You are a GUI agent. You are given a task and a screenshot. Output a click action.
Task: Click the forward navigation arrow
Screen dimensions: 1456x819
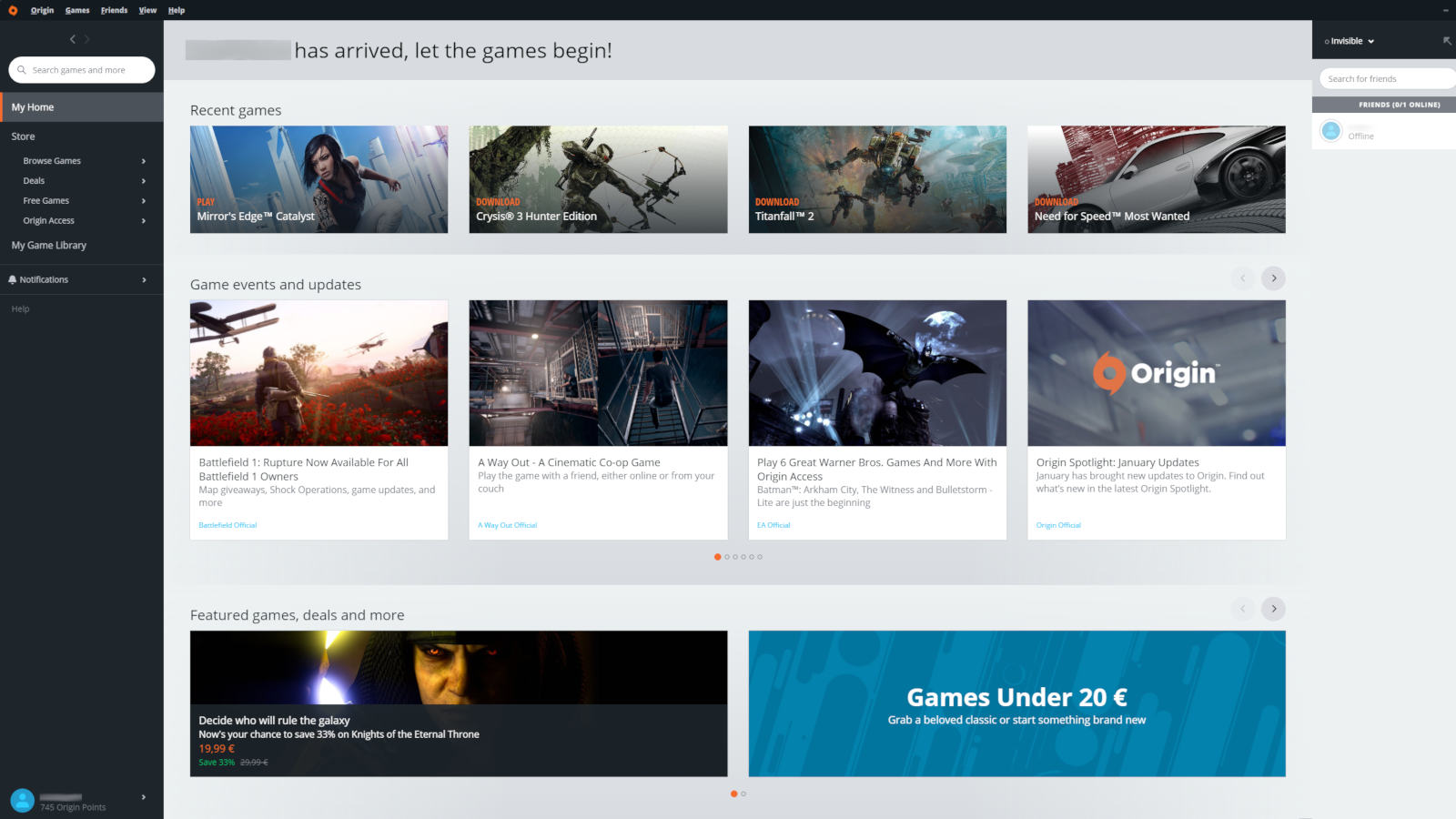click(x=87, y=39)
